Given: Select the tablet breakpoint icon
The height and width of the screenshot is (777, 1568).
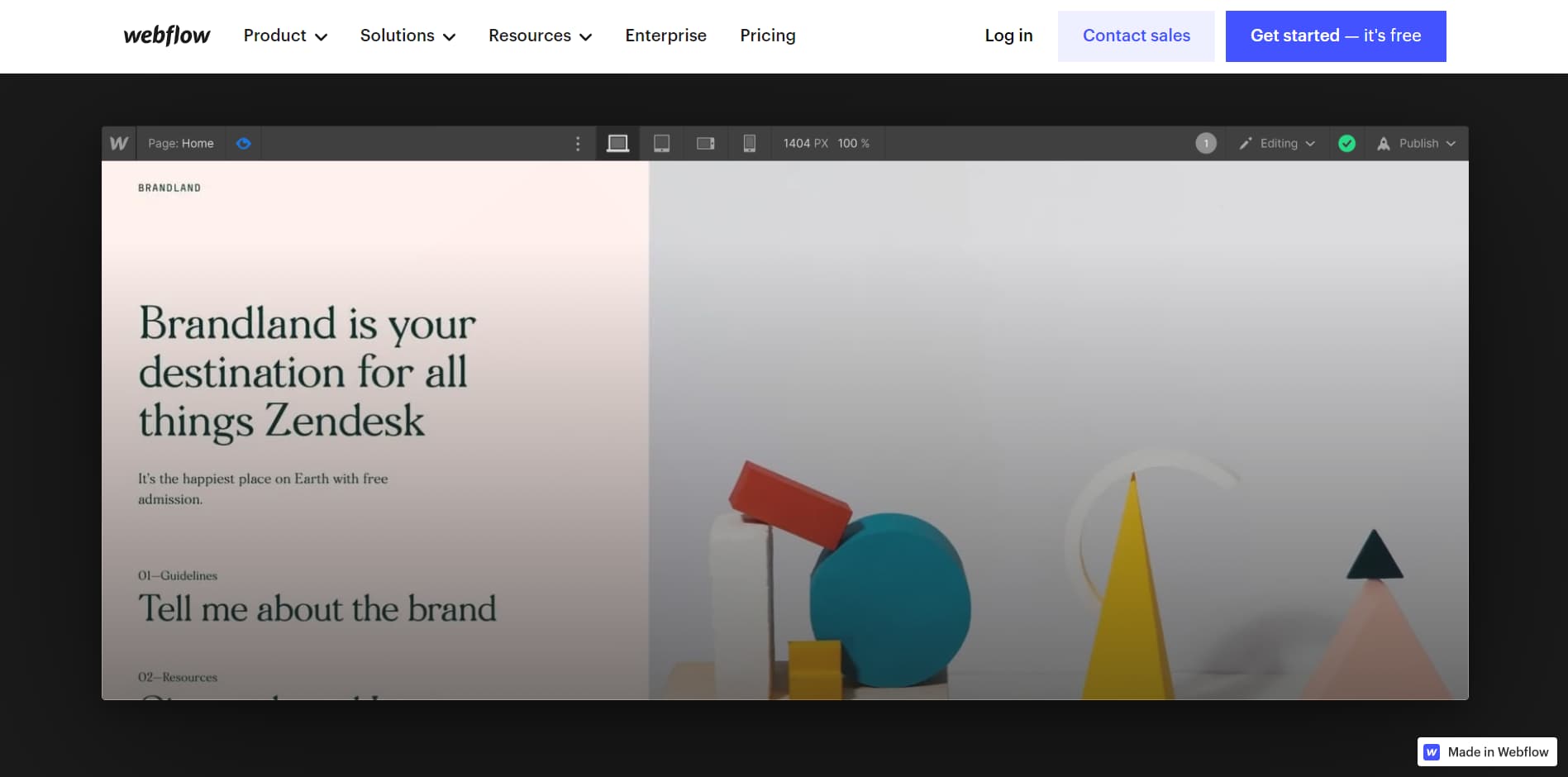Looking at the screenshot, I should click(661, 143).
